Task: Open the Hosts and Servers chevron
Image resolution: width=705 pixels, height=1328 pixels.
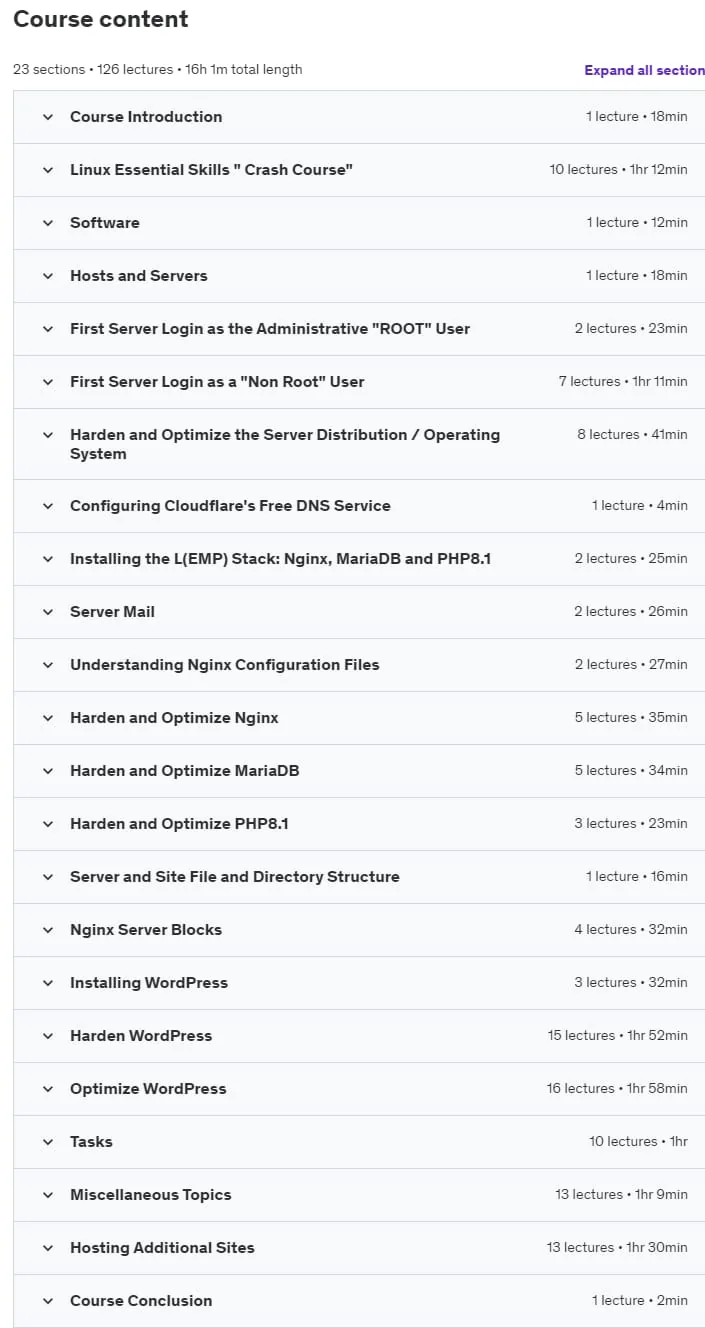Action: (47, 276)
